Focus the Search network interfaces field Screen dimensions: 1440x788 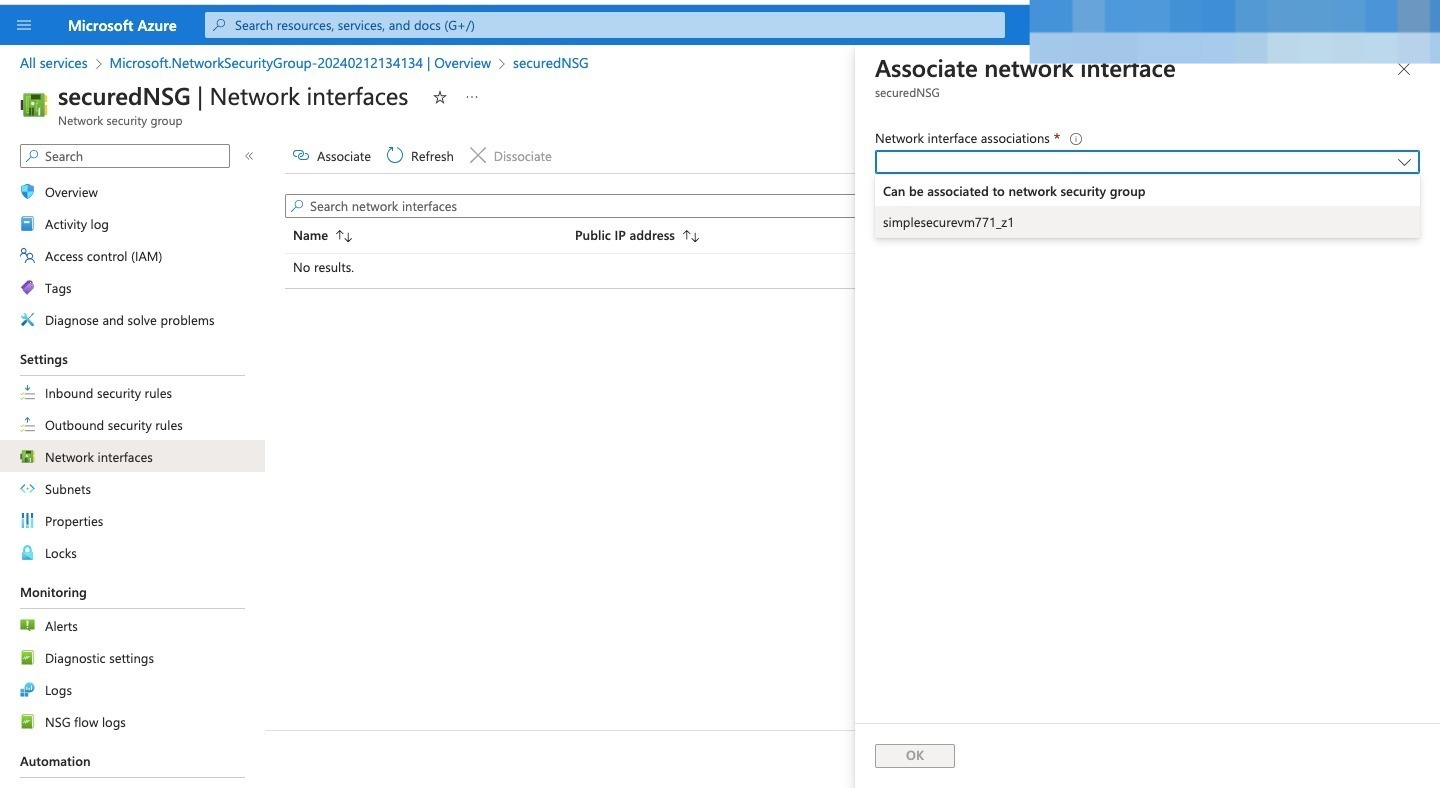(x=570, y=206)
